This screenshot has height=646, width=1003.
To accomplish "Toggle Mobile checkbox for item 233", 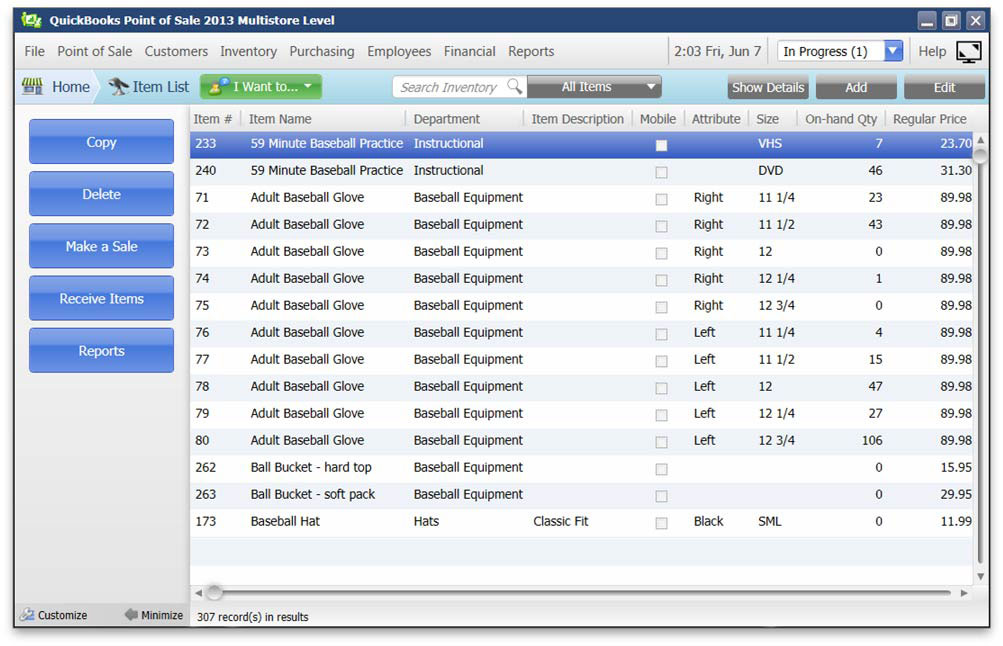I will point(661,145).
